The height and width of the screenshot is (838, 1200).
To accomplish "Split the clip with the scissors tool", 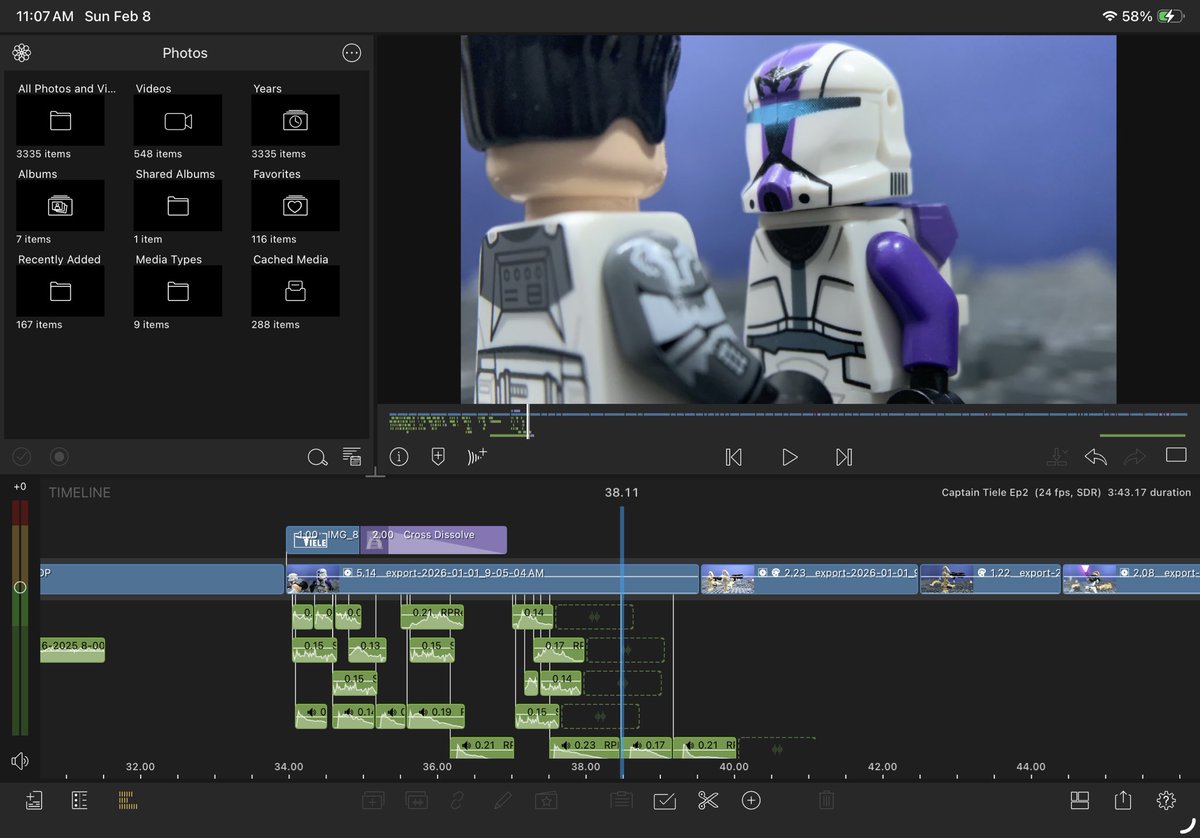I will [708, 800].
